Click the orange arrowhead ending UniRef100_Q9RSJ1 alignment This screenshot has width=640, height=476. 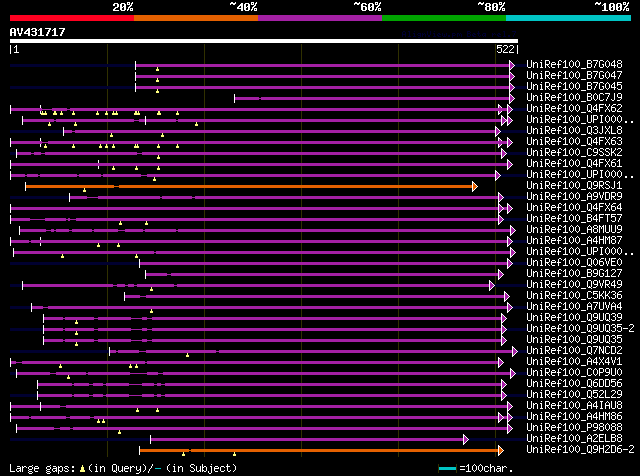point(475,187)
